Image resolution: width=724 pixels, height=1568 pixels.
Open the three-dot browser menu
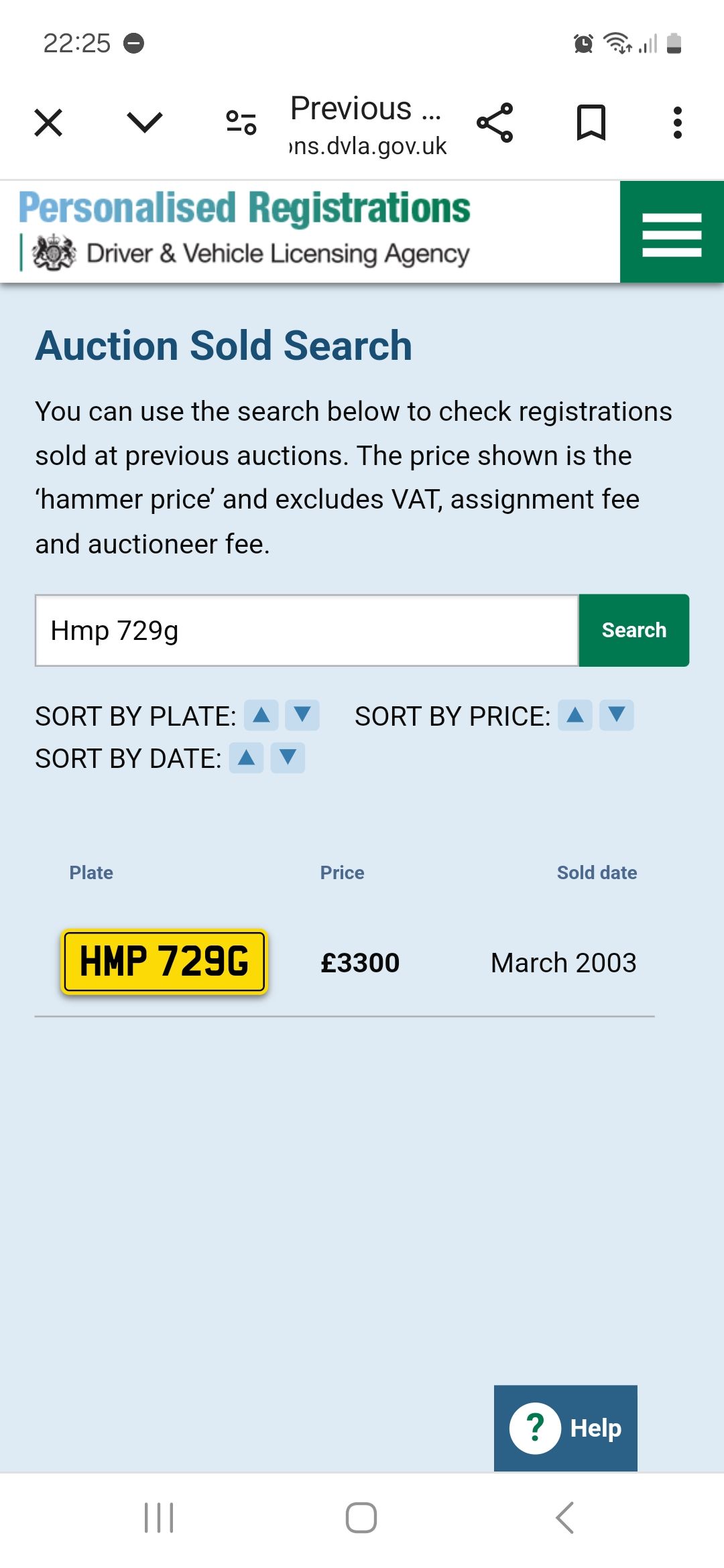[x=678, y=123]
